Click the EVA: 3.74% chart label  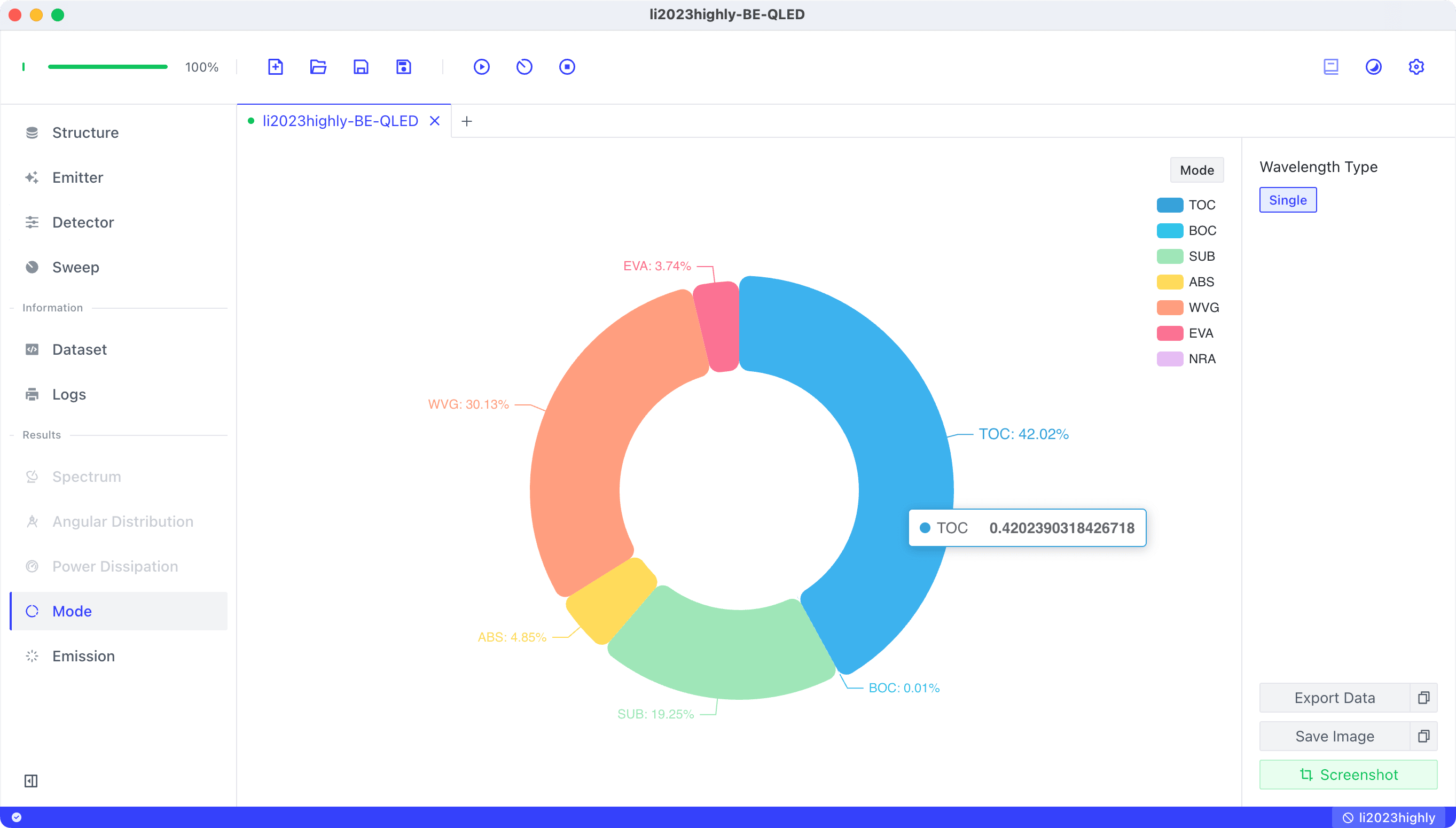656,265
